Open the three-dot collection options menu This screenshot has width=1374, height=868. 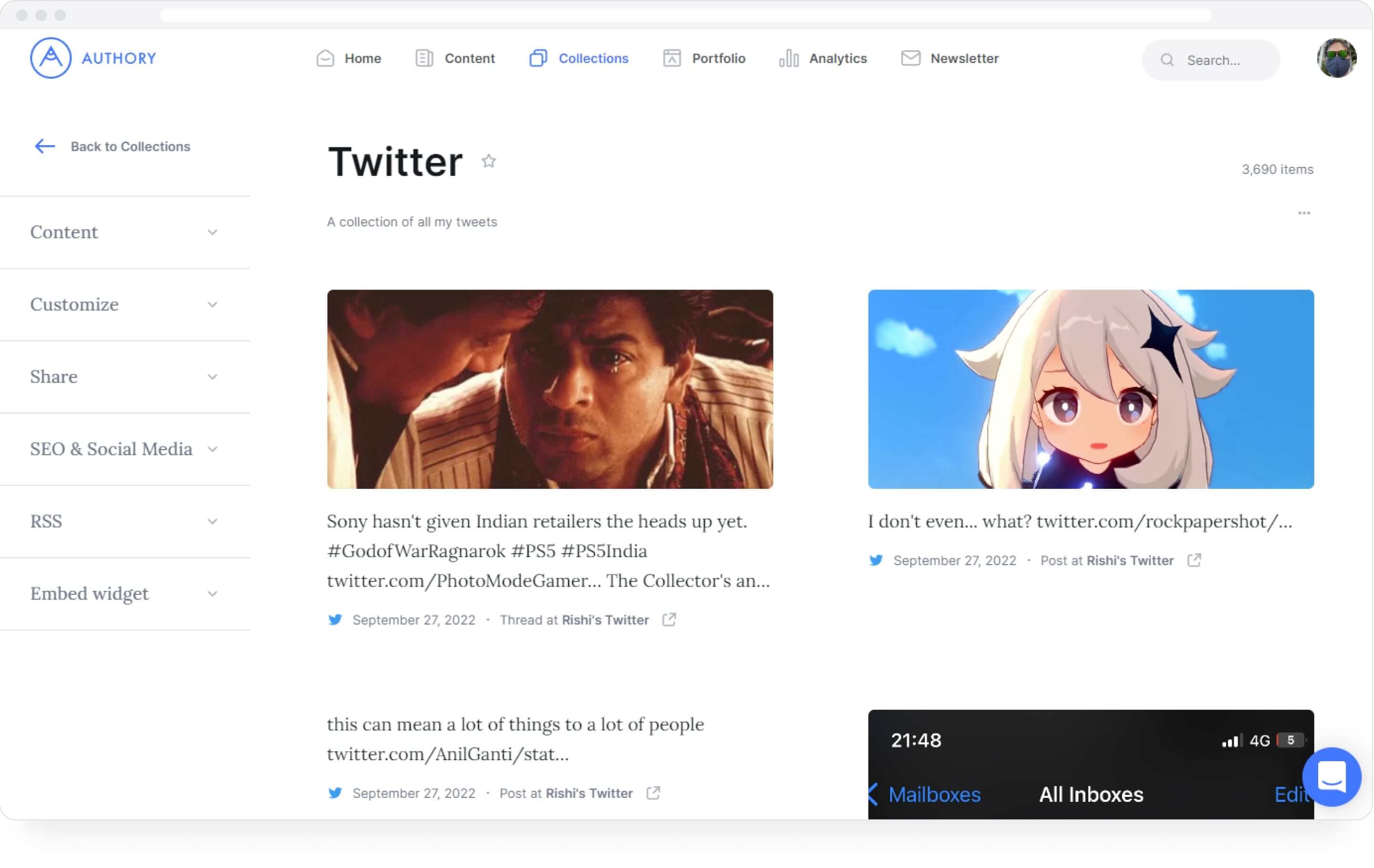(x=1304, y=213)
